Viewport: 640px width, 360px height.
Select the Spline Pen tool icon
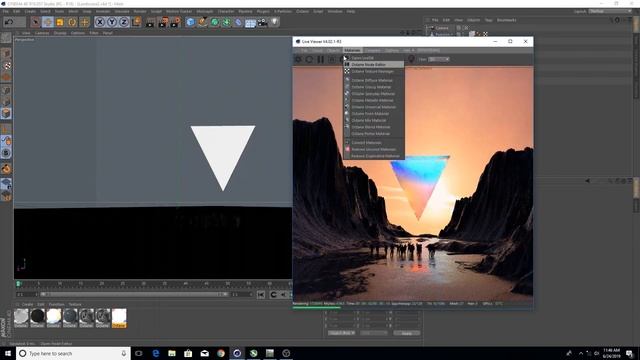pyautogui.click(x=202, y=22)
